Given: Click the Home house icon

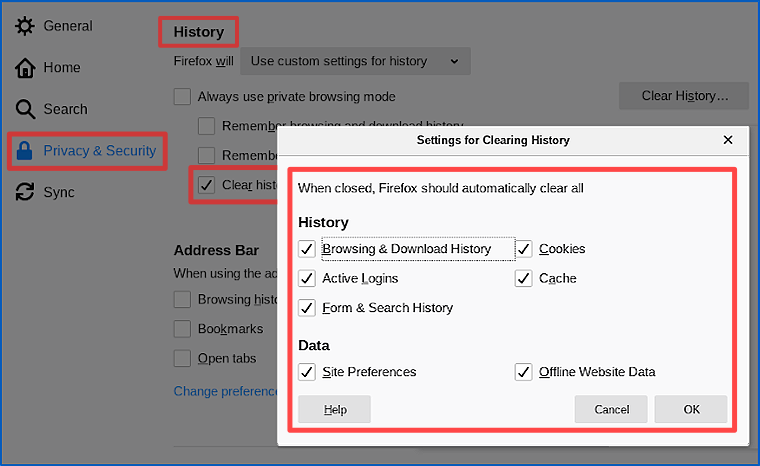Looking at the screenshot, I should click(25, 68).
